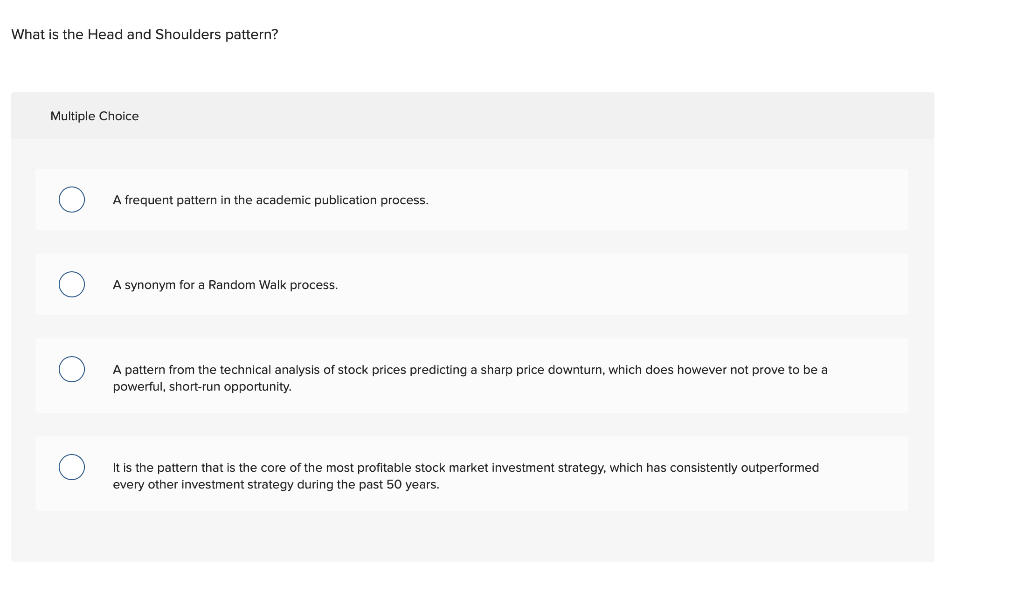The image size is (1024, 606).
Task: Click the answer text starting 'It is the pattern that is the core'
Action: click(465, 468)
